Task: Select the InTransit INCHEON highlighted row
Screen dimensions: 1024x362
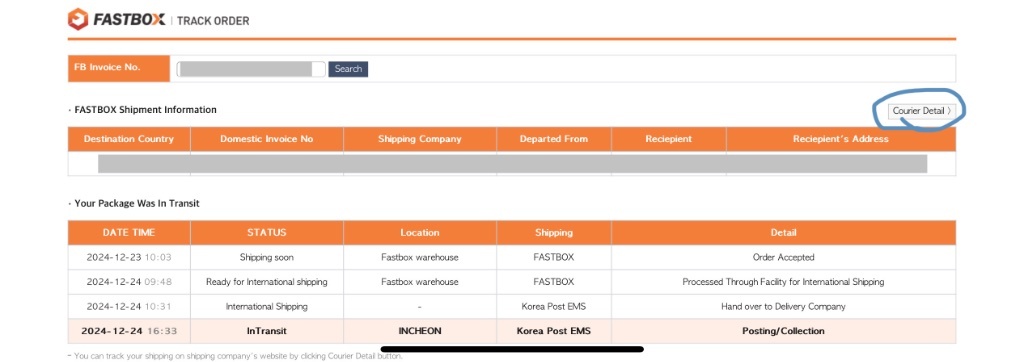Action: click(511, 331)
